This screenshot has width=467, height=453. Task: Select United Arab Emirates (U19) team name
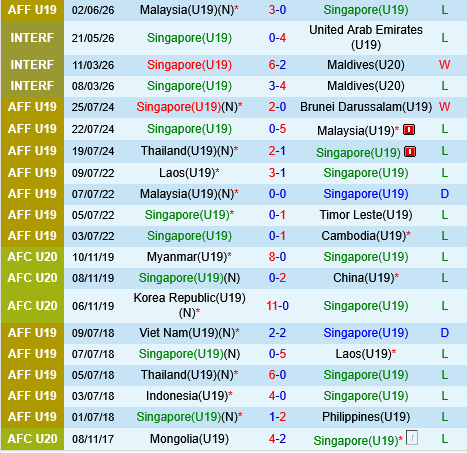[366, 37]
